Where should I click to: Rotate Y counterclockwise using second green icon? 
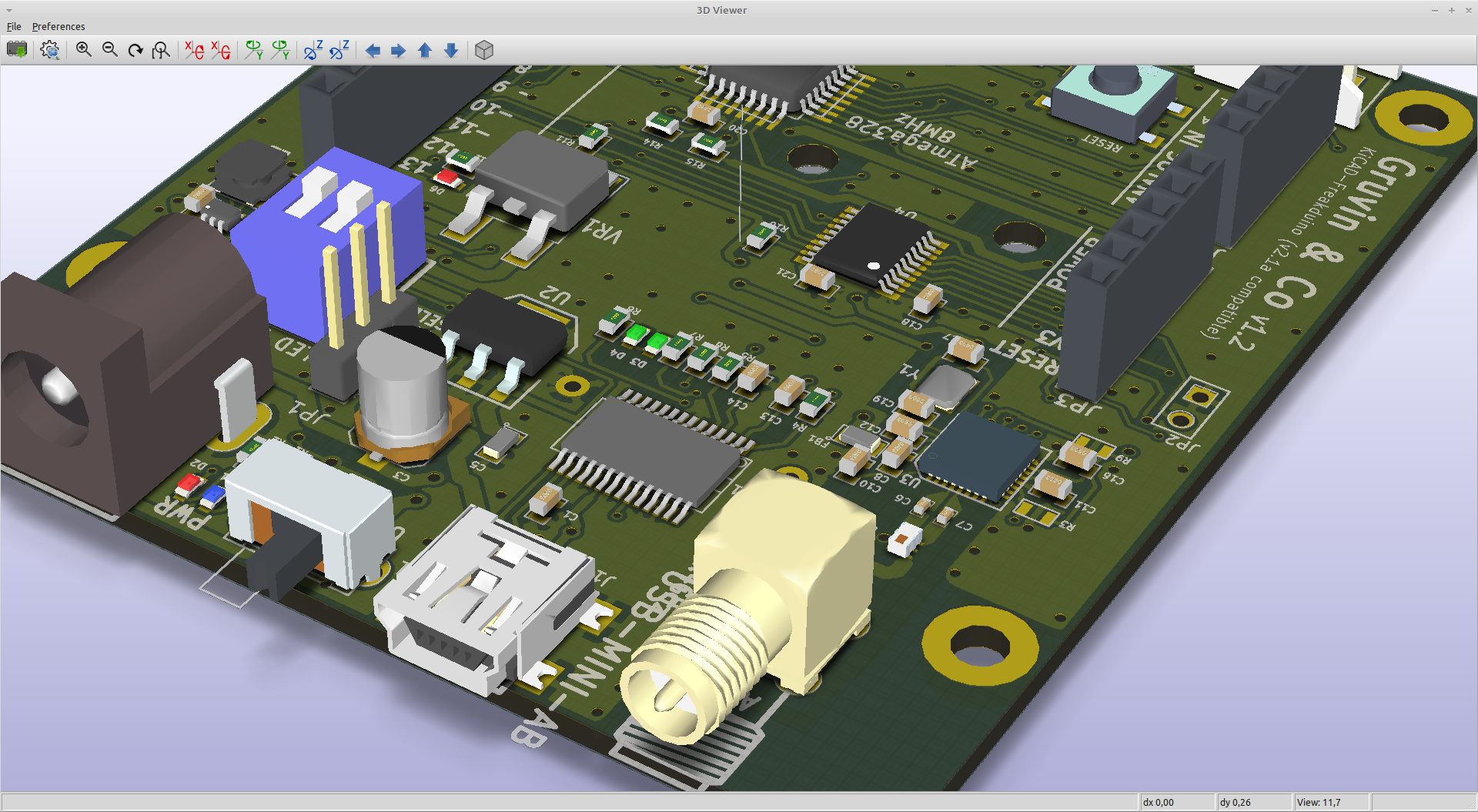(x=281, y=50)
